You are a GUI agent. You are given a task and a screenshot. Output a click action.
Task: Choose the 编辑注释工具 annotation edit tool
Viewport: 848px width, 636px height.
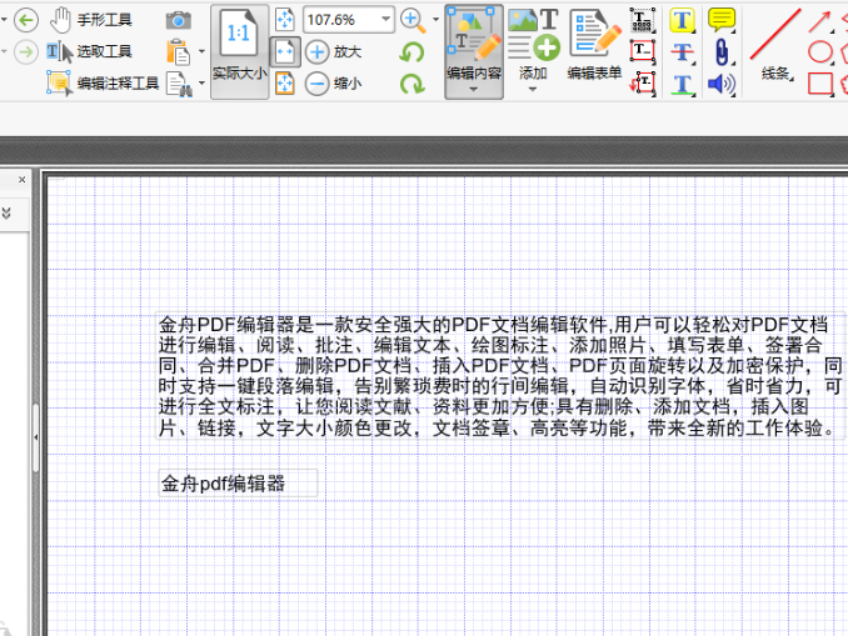pyautogui.click(x=103, y=83)
